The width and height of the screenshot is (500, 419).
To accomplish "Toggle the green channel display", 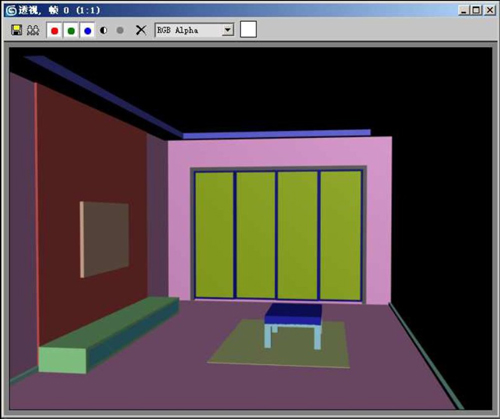I will [71, 31].
